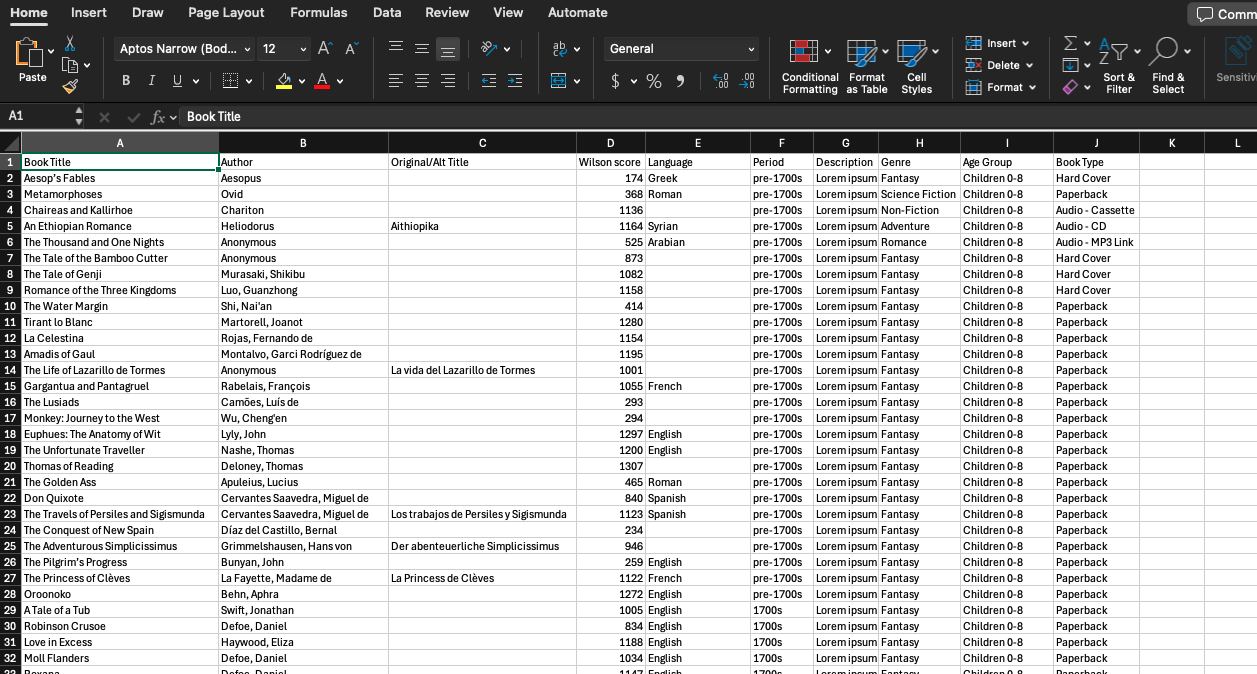Toggle bold formatting
The width and height of the screenshot is (1257, 674).
[126, 81]
